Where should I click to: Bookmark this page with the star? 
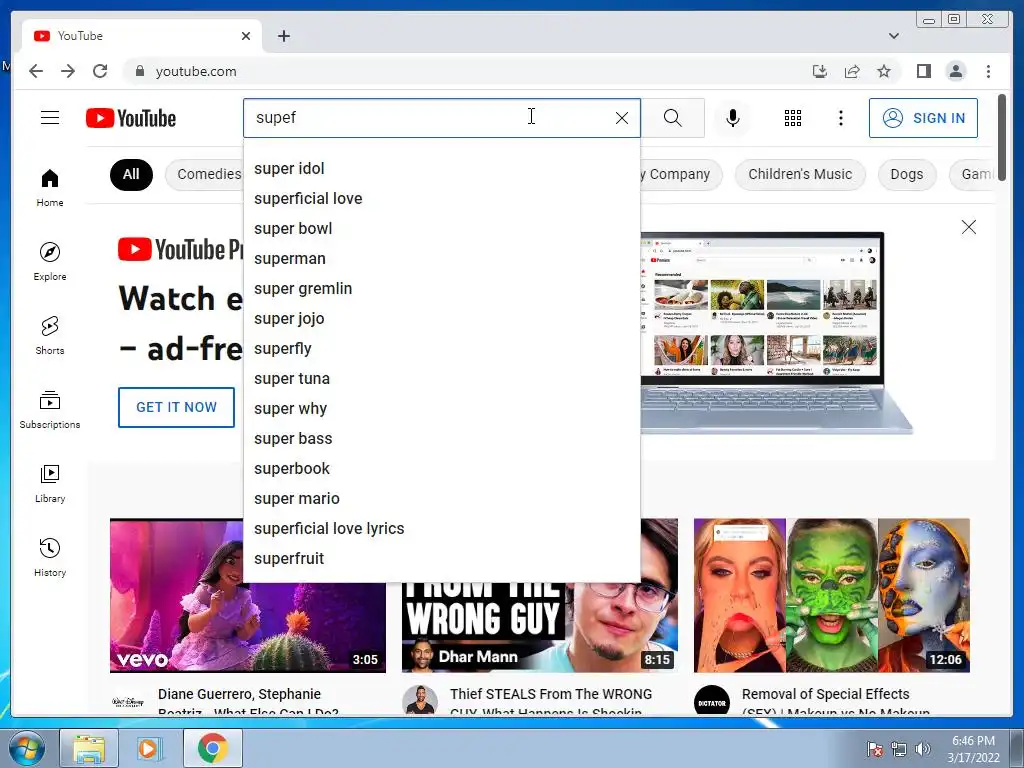click(884, 71)
